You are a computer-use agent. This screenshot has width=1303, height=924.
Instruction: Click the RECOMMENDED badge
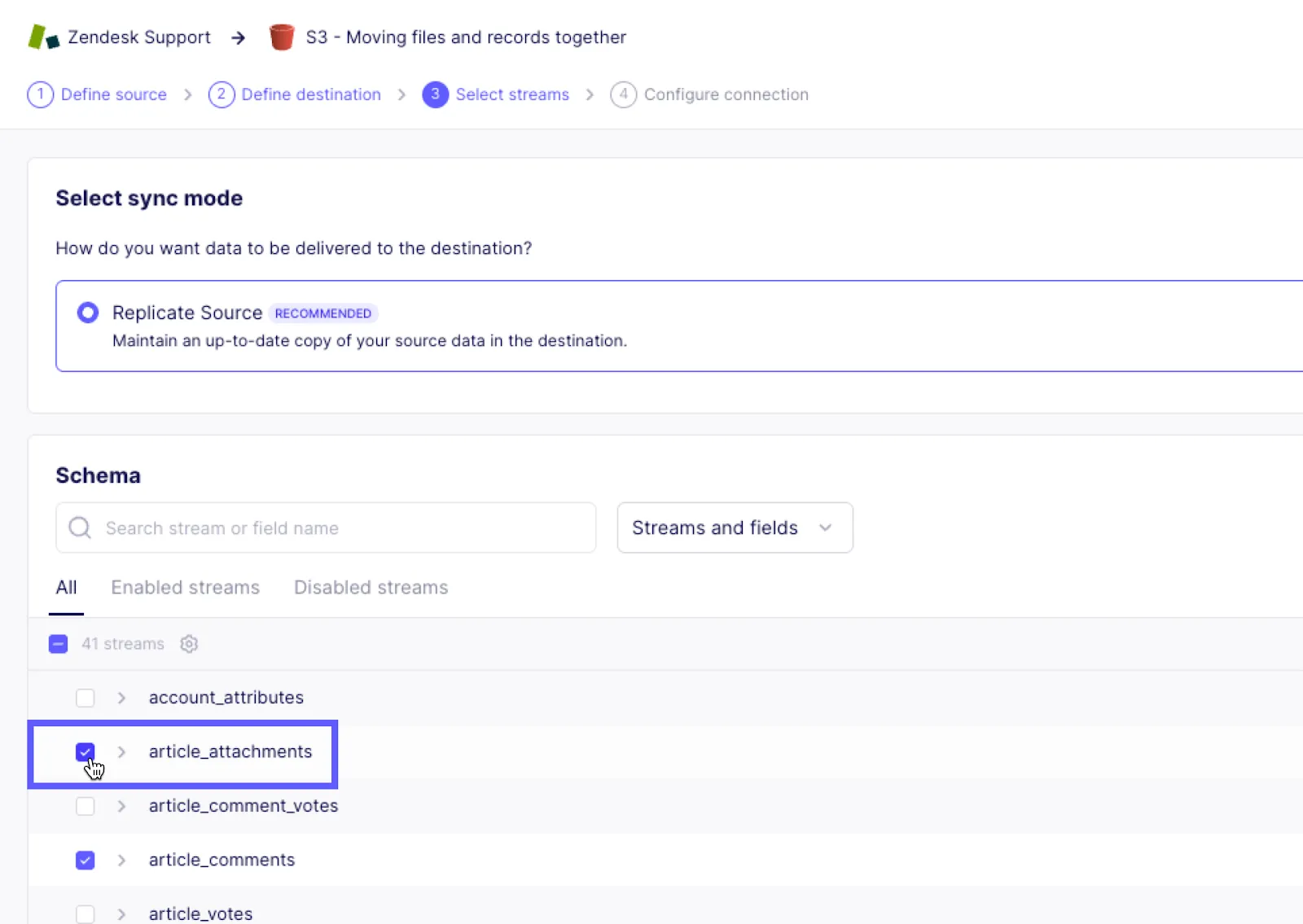point(323,313)
